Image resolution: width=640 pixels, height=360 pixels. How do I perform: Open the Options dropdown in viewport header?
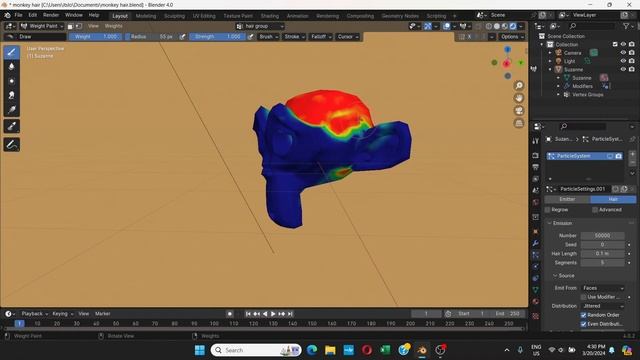(x=512, y=37)
